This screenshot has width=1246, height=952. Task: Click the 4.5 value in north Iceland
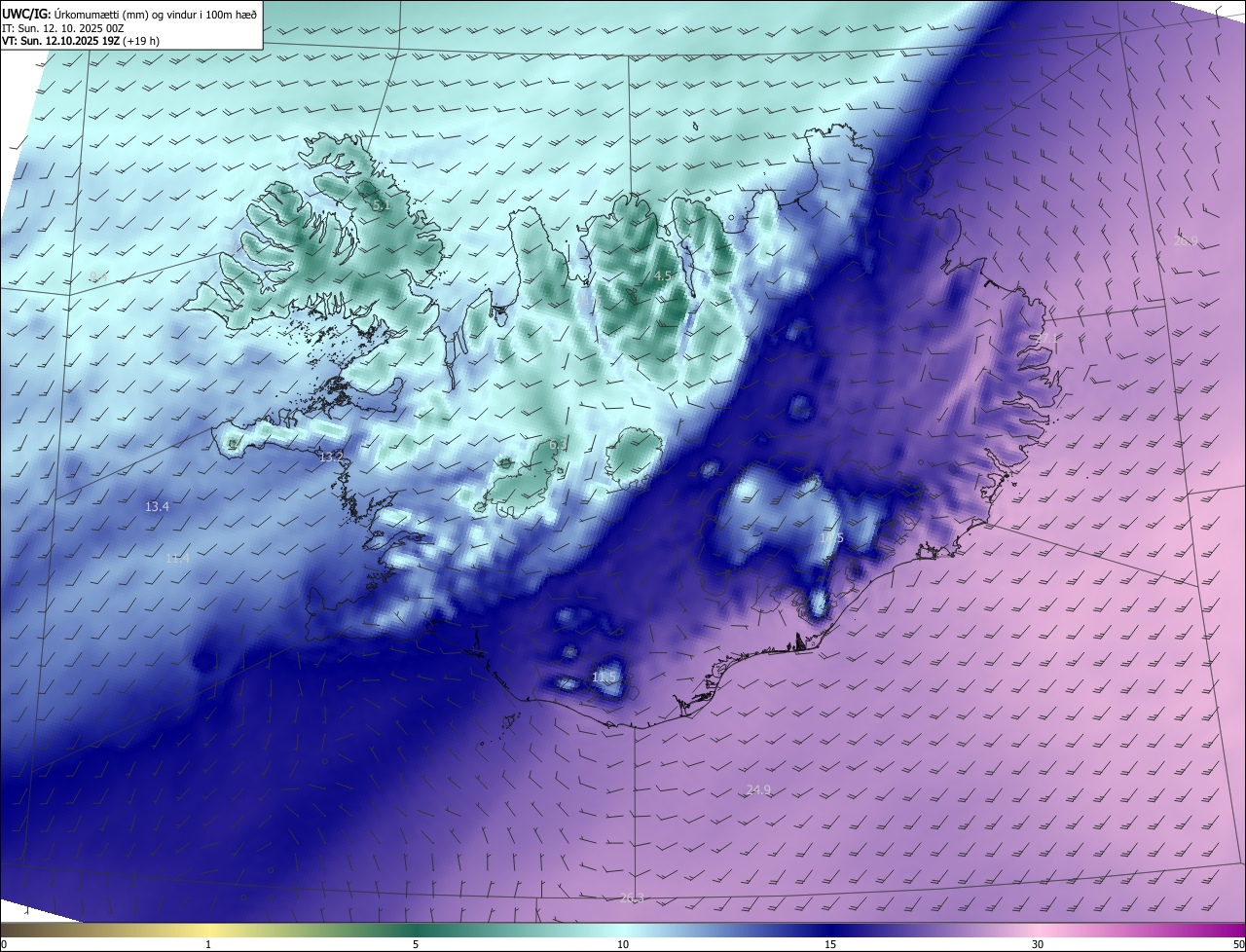click(x=663, y=276)
